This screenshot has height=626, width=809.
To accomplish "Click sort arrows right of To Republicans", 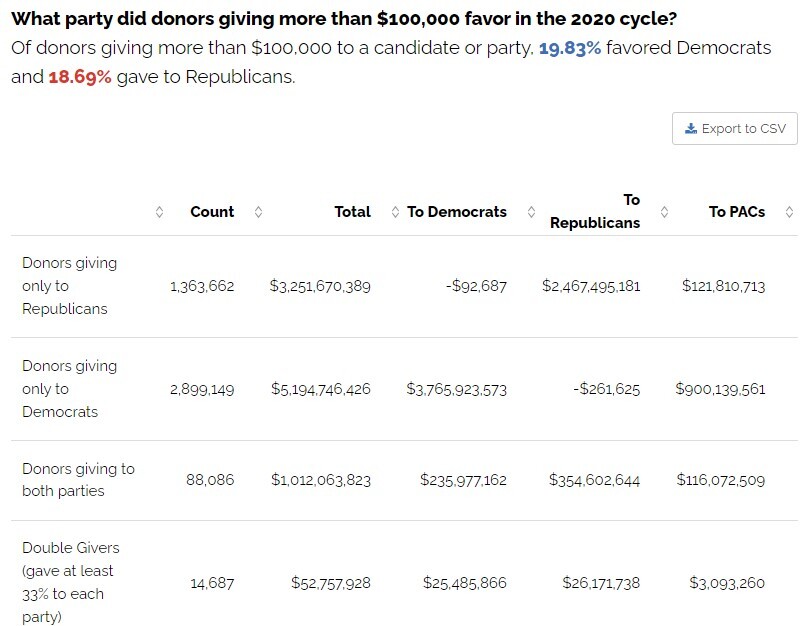I will tap(664, 212).
